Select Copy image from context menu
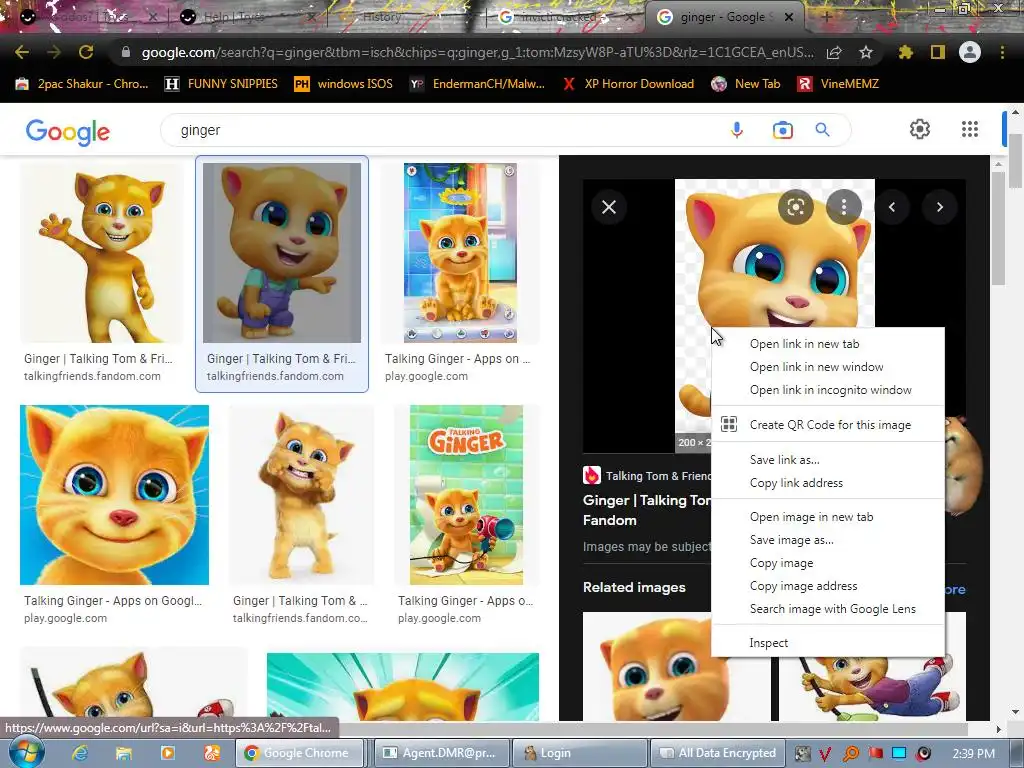This screenshot has height=768, width=1024. pos(828,563)
